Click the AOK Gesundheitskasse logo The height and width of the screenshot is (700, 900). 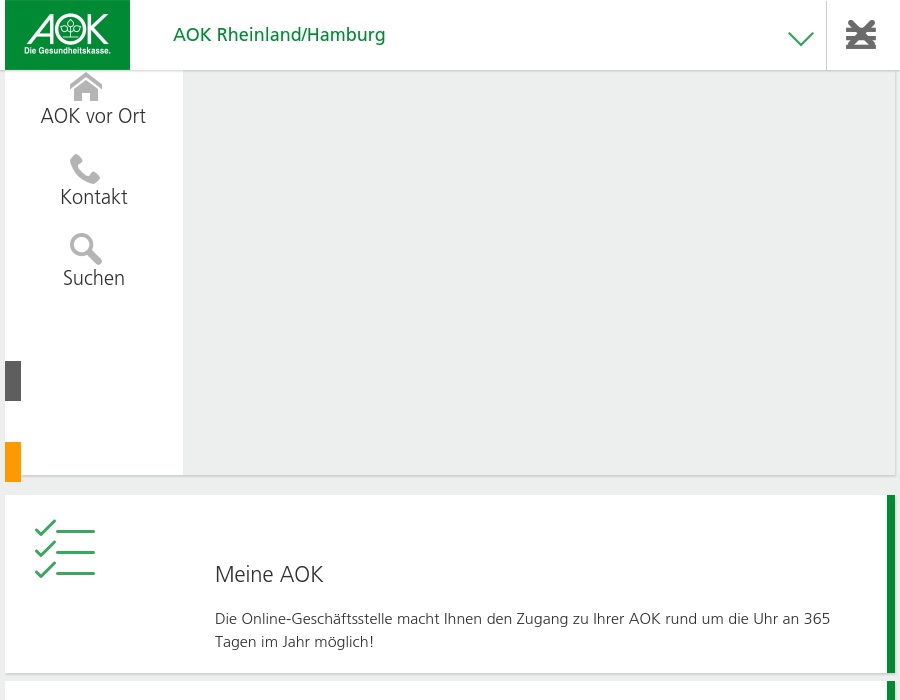point(66,33)
